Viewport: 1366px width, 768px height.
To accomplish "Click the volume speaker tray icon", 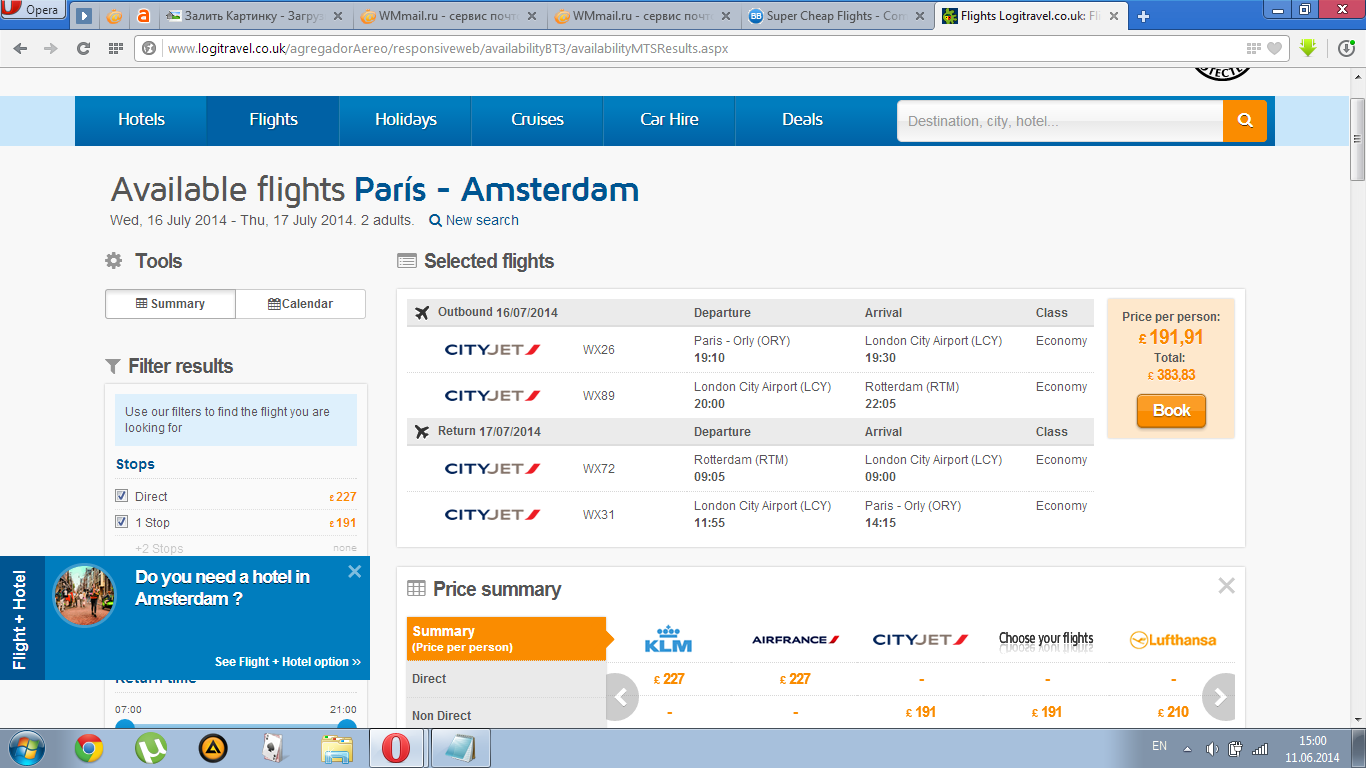I will click(1212, 748).
